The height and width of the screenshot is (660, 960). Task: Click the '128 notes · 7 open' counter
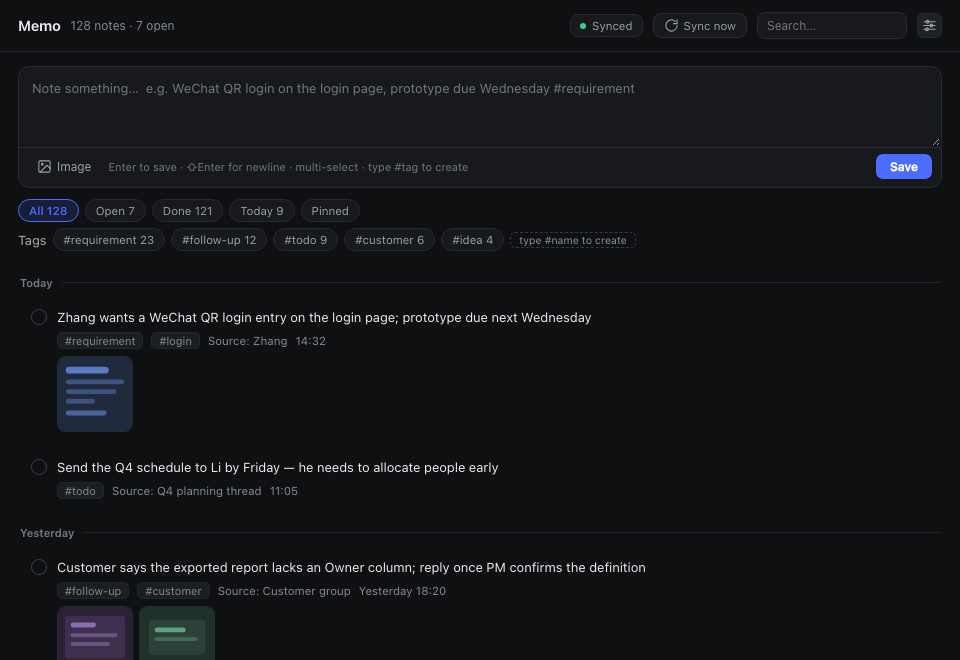point(122,26)
